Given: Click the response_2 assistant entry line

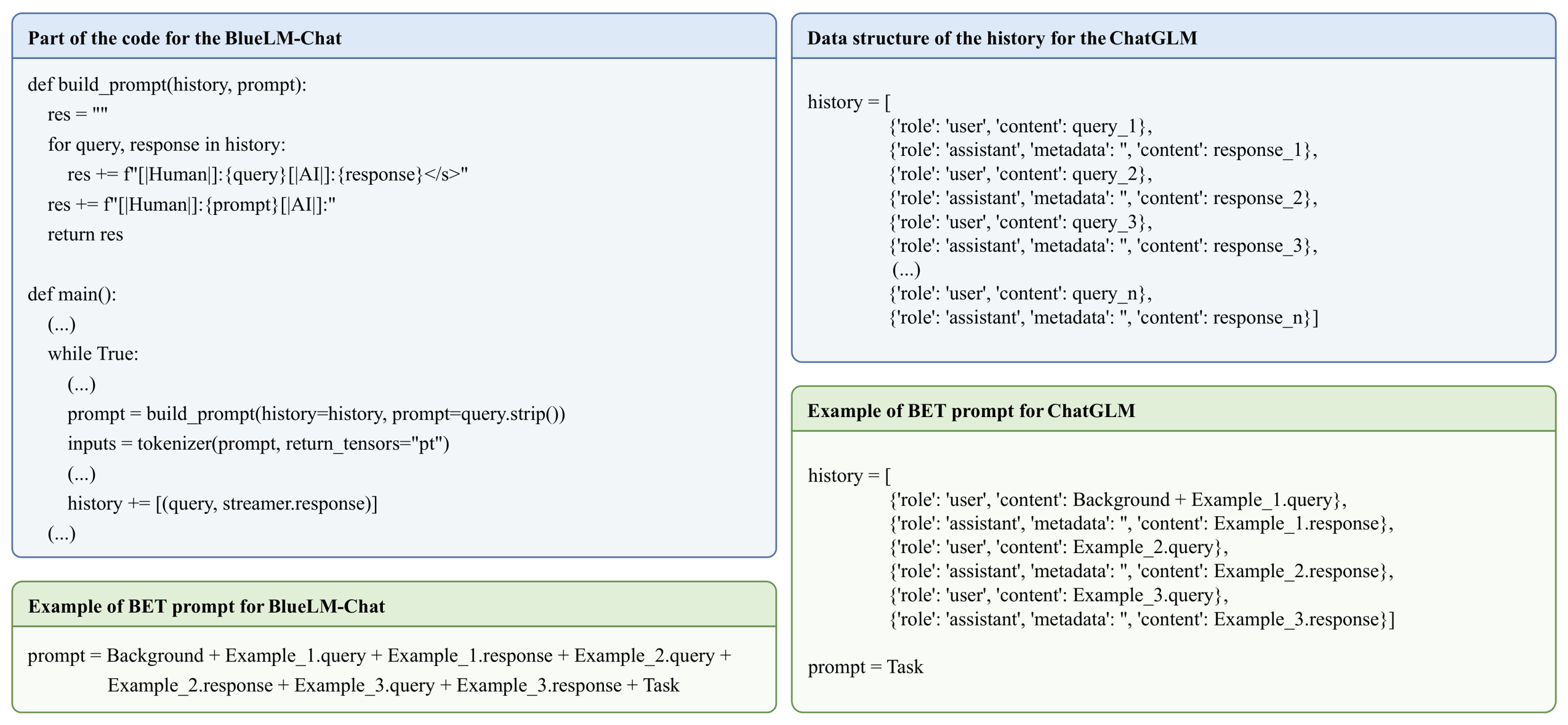Looking at the screenshot, I should (x=1103, y=198).
